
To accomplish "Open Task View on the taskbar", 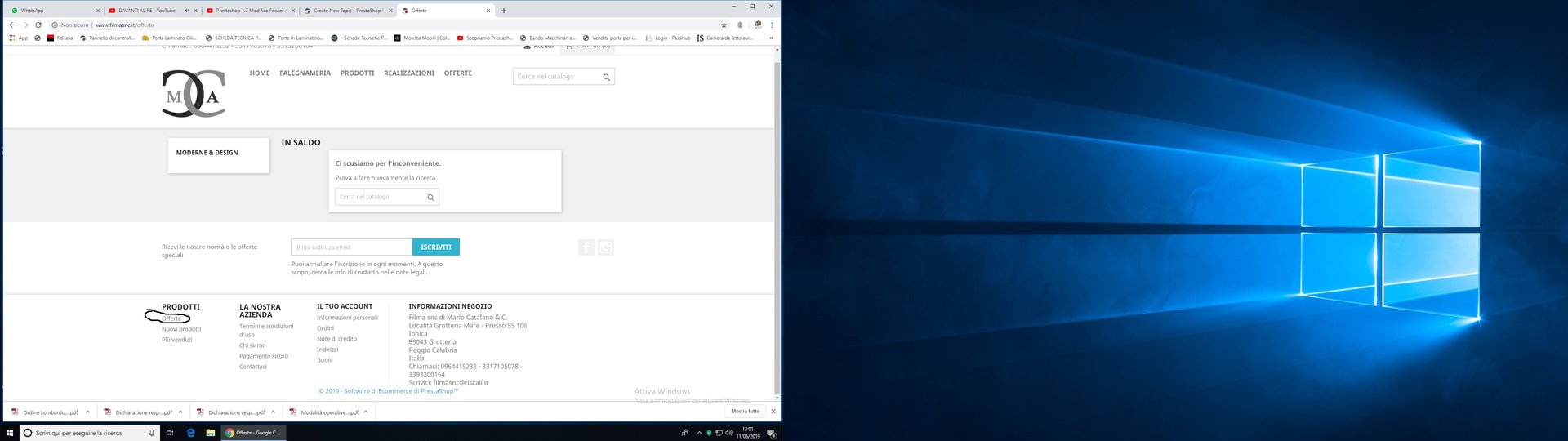I will pos(169,433).
